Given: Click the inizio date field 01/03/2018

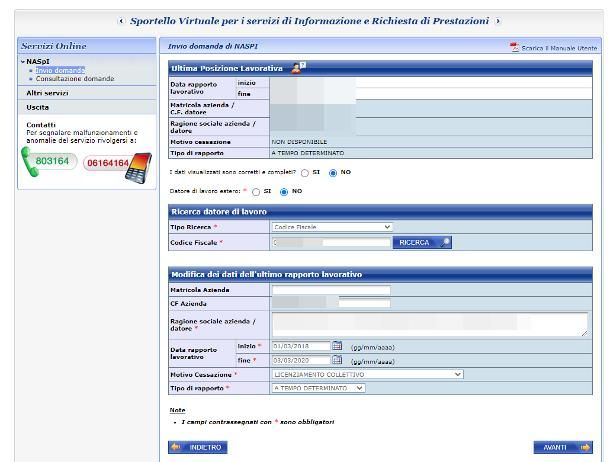Looking at the screenshot, I should (x=301, y=346).
